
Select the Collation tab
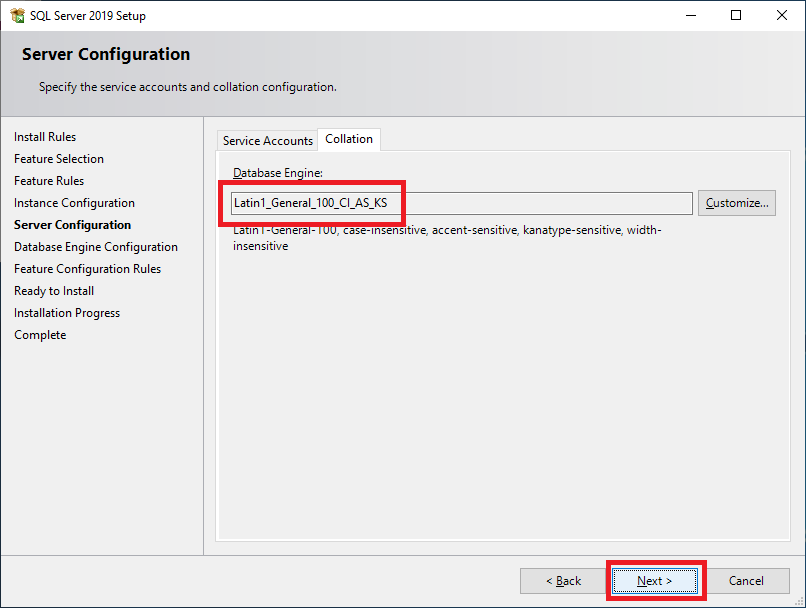pos(349,139)
